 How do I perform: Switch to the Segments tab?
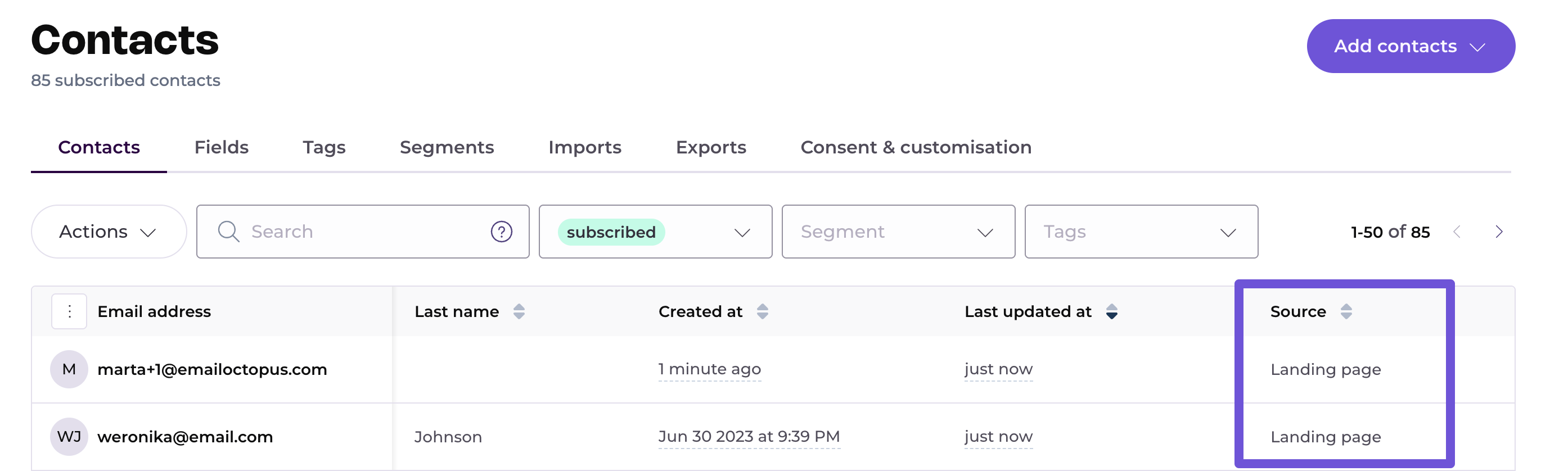(x=446, y=147)
